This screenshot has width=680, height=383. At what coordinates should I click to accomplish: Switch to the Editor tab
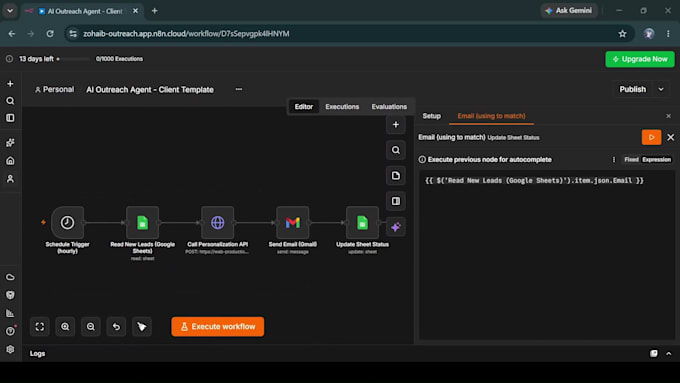pos(304,107)
